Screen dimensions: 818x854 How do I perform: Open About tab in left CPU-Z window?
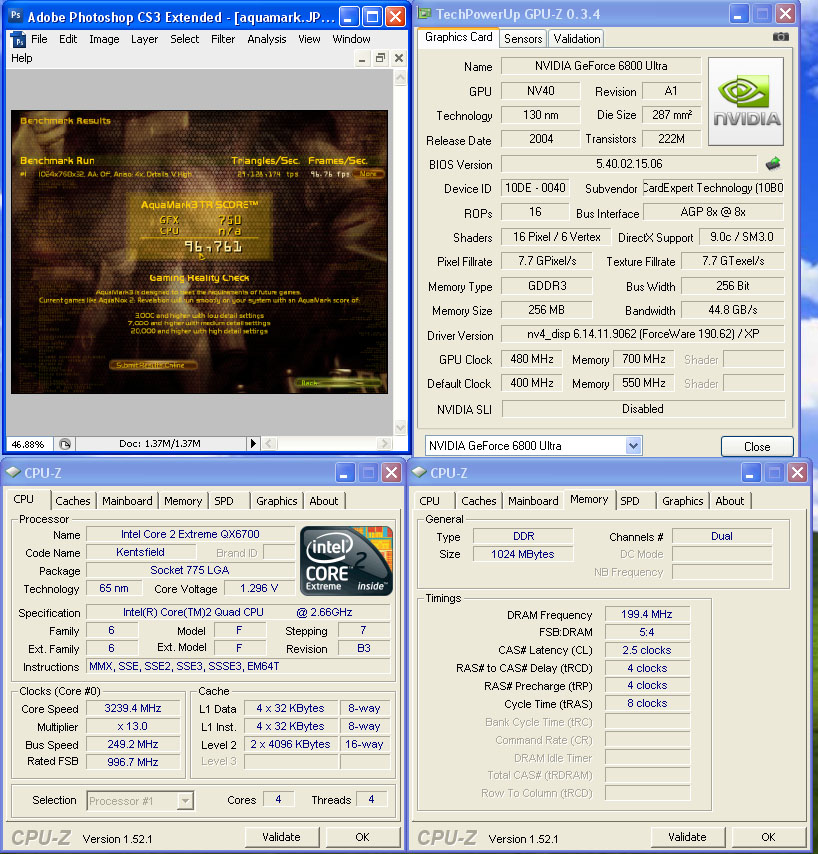click(x=323, y=501)
